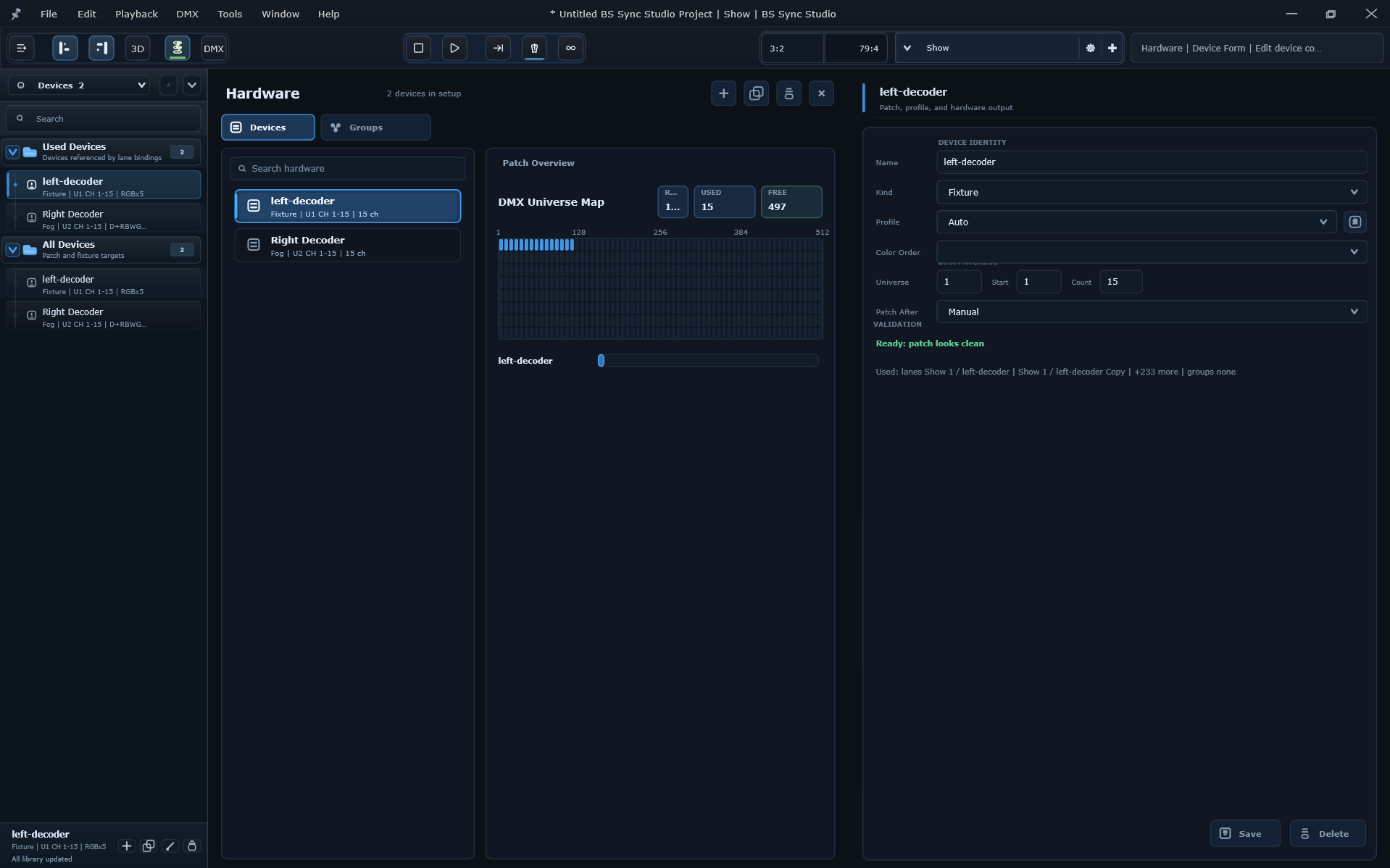
Task: Open the chevron menu next to the star button
Action: point(192,85)
